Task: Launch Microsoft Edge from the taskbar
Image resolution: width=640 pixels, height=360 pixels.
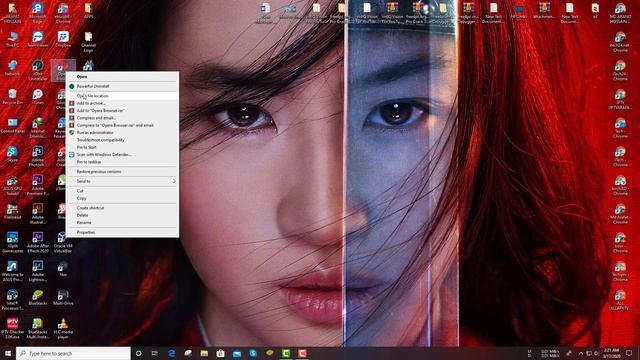Action: [x=171, y=353]
